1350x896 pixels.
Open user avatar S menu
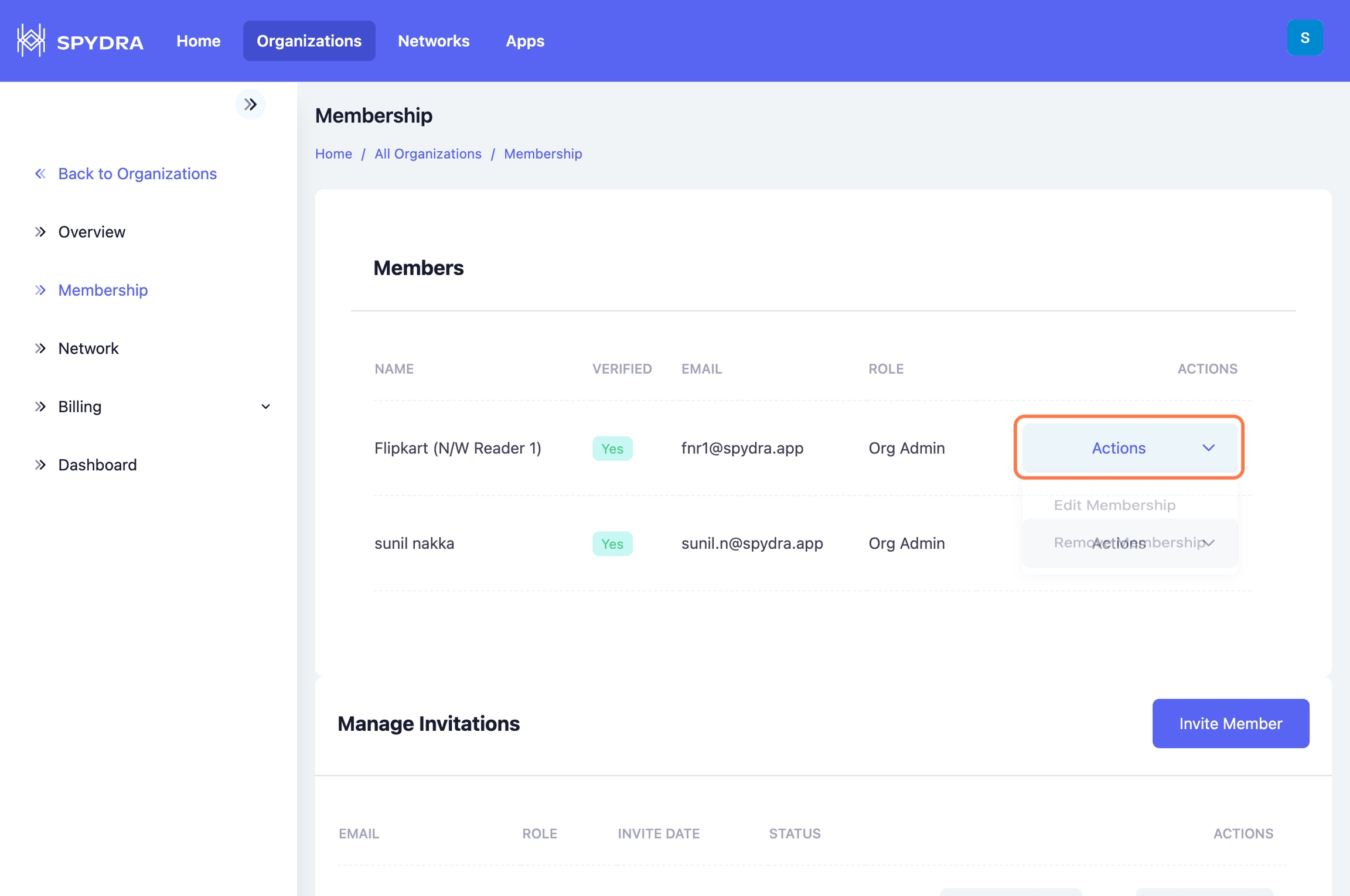[x=1304, y=38]
